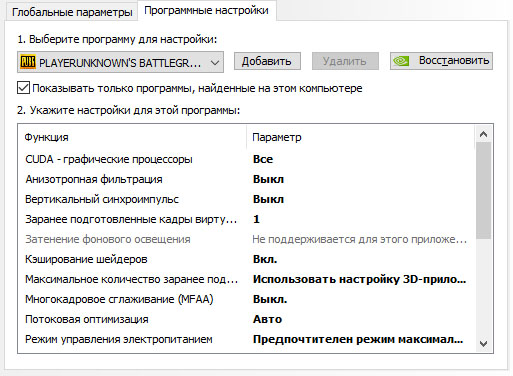Click the Не поддерживается для этого приложе... value
The height and width of the screenshot is (376, 513).
point(359,239)
